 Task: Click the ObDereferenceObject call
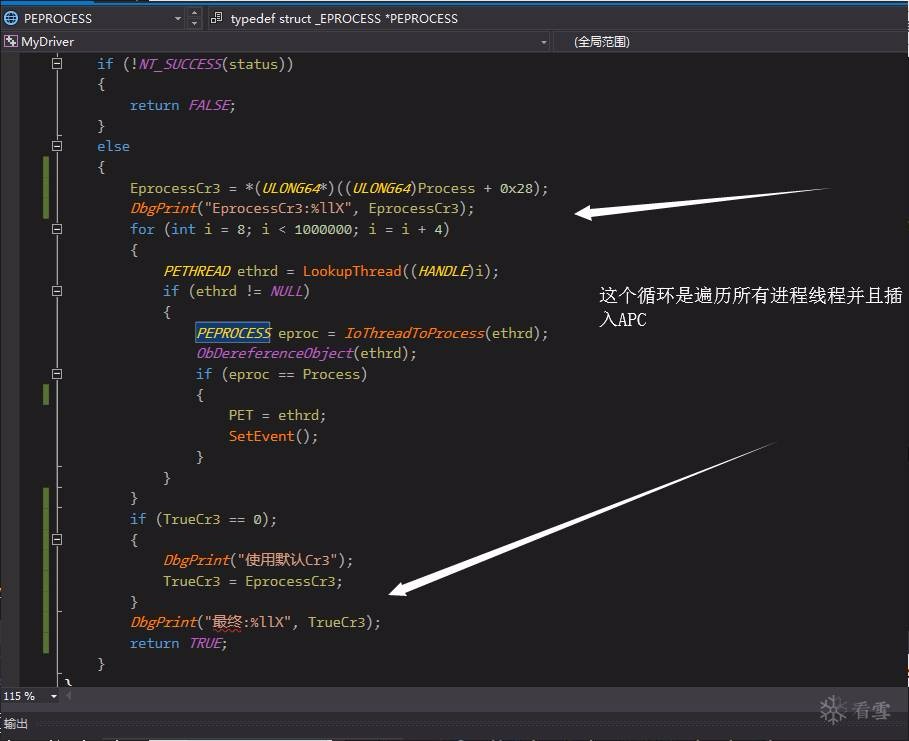(x=275, y=353)
